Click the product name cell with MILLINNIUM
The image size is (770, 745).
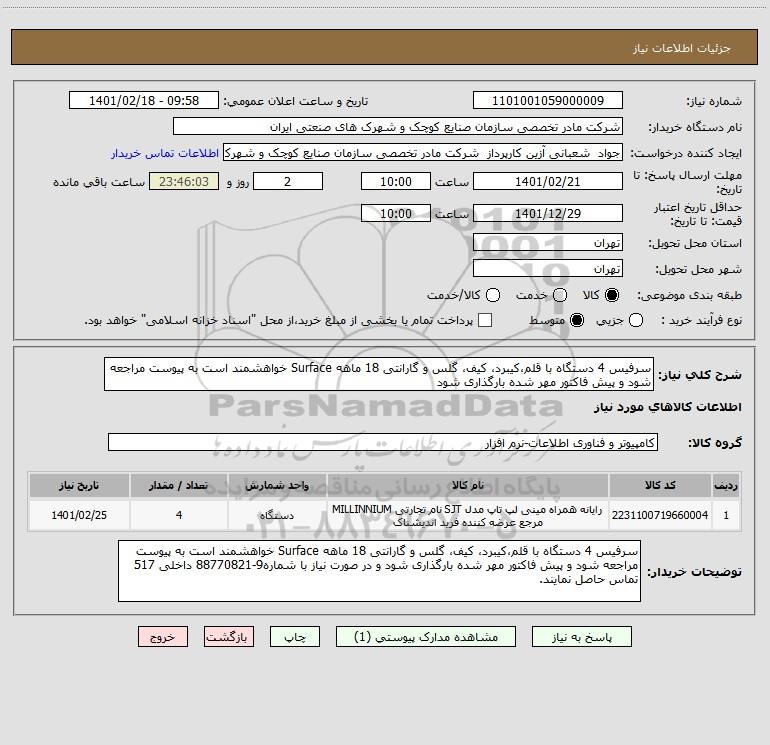click(x=468, y=515)
